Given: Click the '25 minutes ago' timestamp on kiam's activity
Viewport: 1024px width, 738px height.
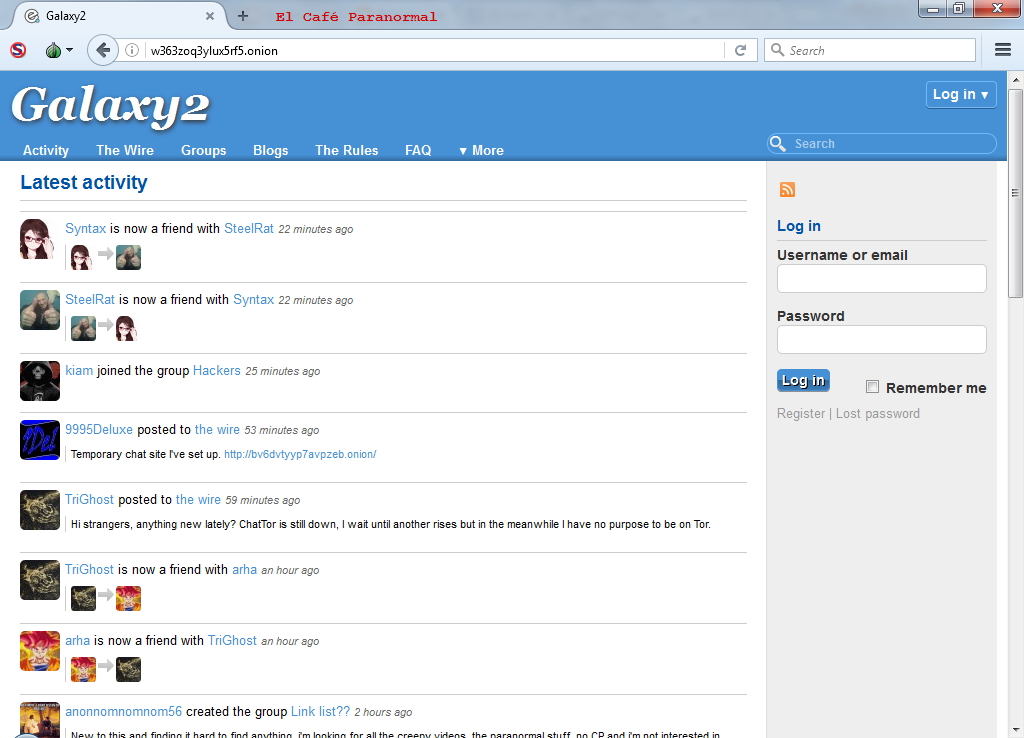Looking at the screenshot, I should click(x=283, y=371).
